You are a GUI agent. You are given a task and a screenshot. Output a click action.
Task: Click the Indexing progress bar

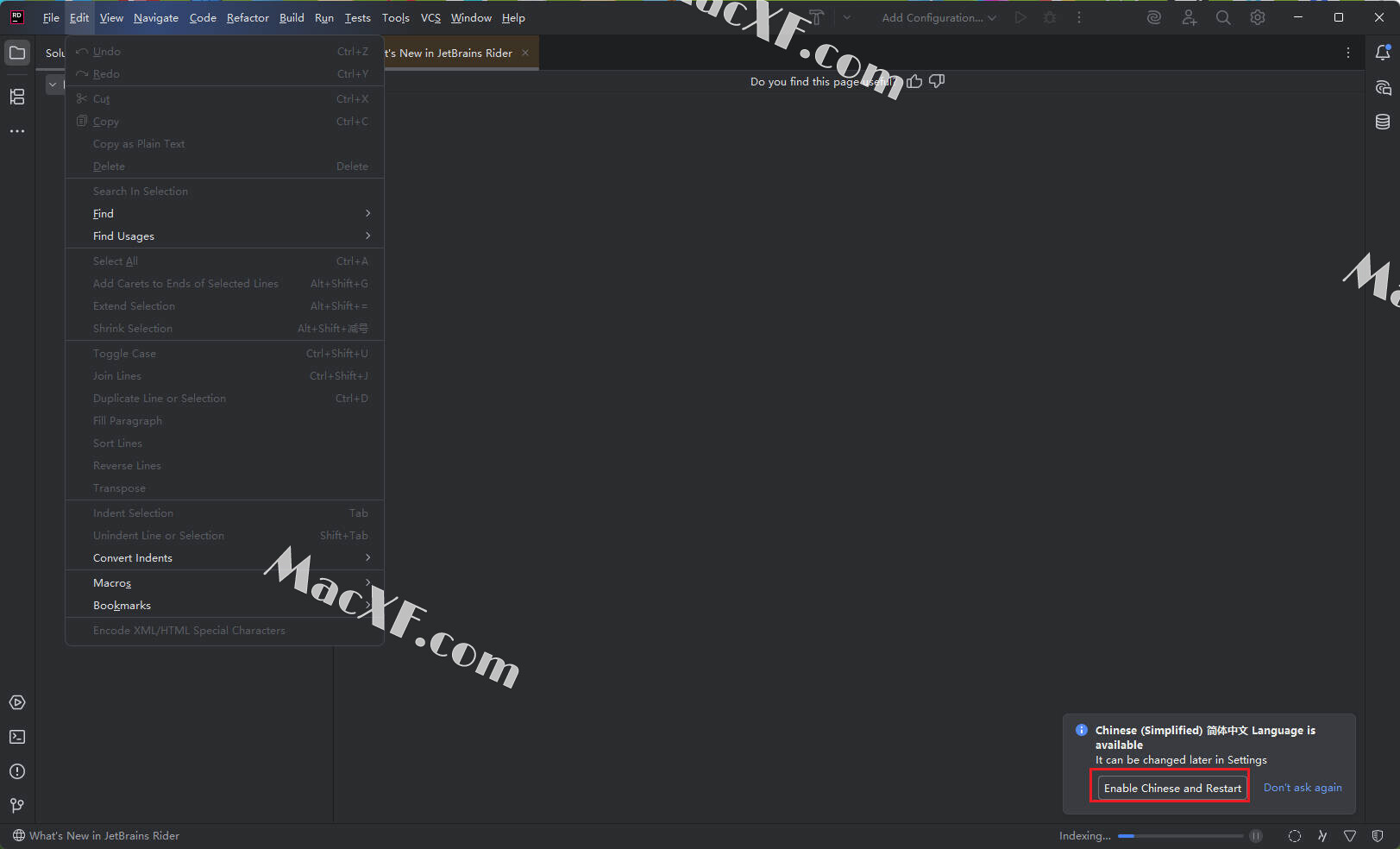point(1180,836)
